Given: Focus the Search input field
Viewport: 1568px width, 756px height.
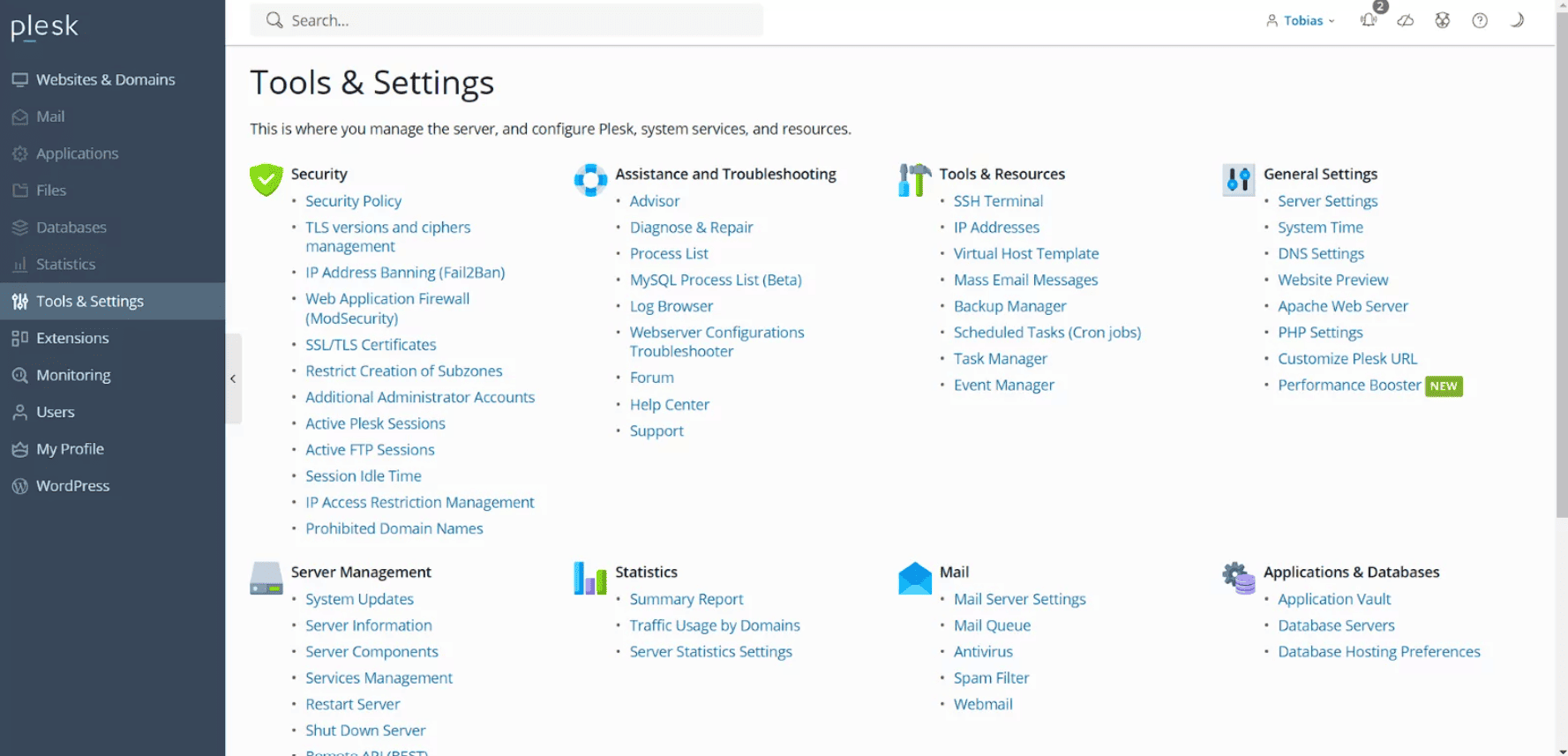Looking at the screenshot, I should click(x=521, y=20).
